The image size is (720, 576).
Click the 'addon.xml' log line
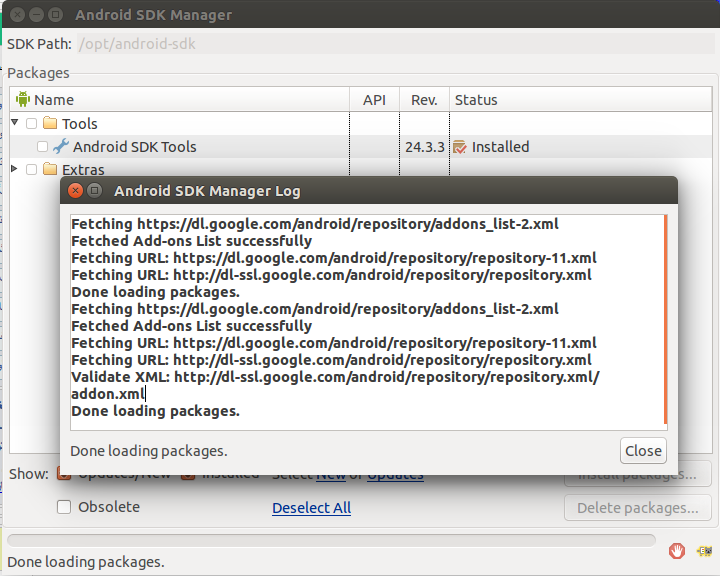click(x=108, y=394)
